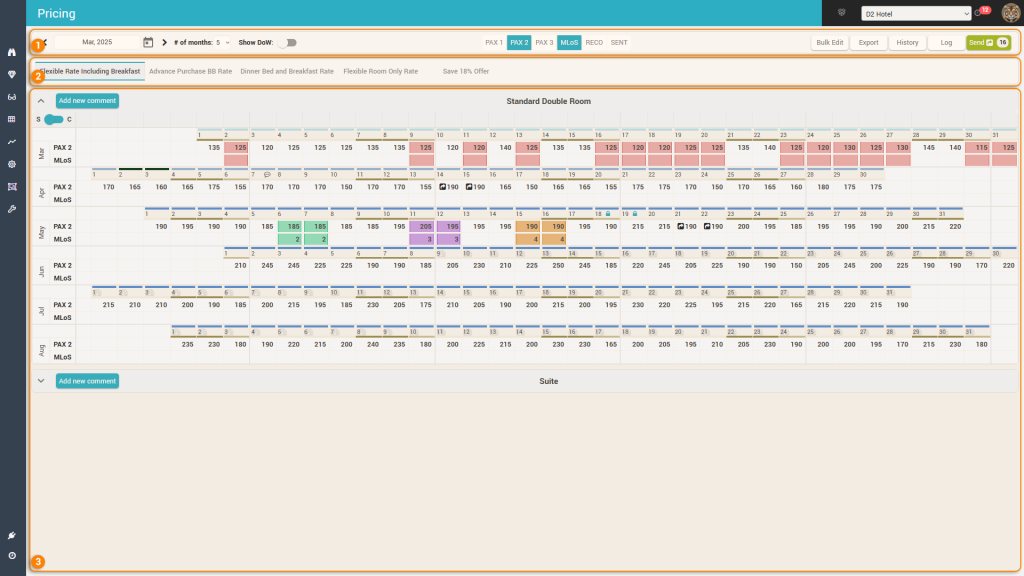Image resolution: width=1024 pixels, height=576 pixels.
Task: Click the rocket icon at sidebar bottom
Action: tap(12, 536)
